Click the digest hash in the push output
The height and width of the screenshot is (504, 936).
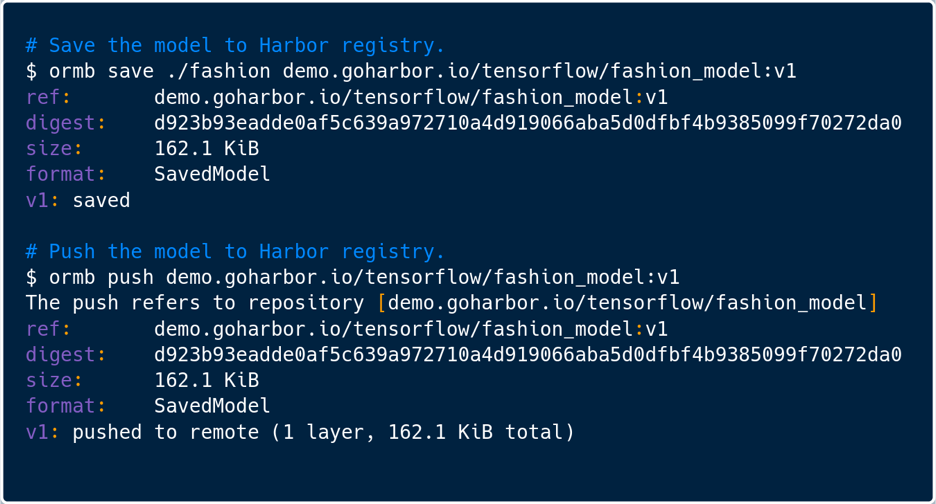(x=527, y=355)
